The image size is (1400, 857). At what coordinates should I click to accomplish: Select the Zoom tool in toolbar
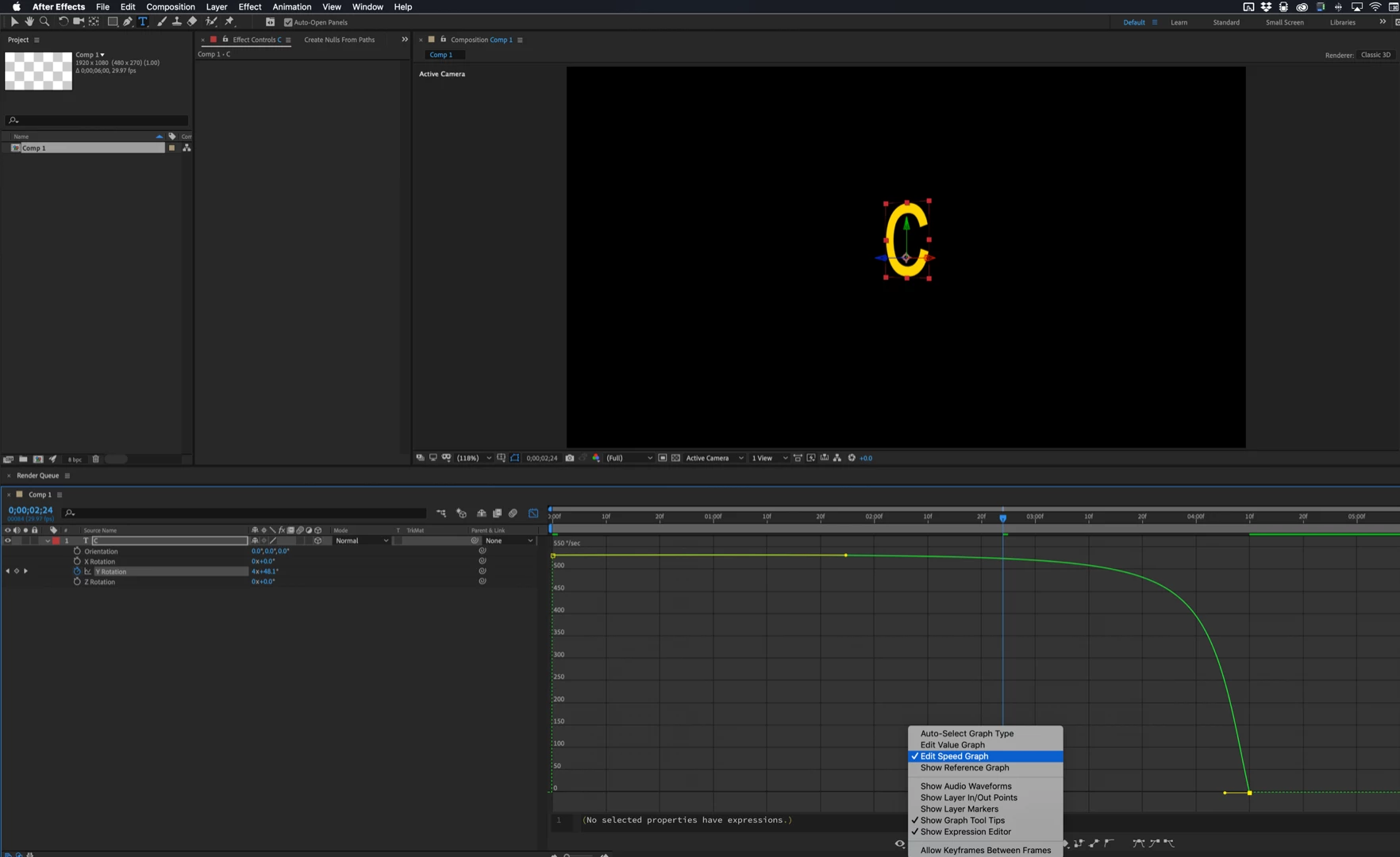(x=44, y=21)
